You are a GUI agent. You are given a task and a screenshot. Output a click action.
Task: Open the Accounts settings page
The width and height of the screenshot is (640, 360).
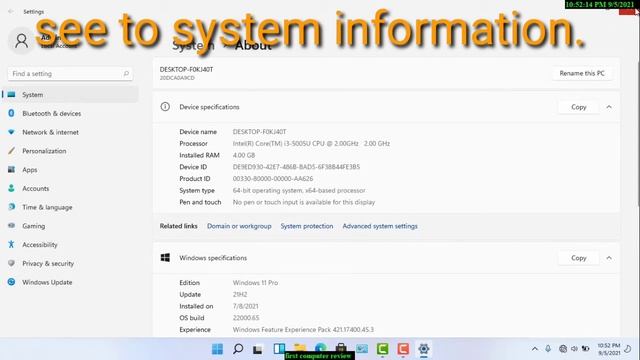pos(70,189)
